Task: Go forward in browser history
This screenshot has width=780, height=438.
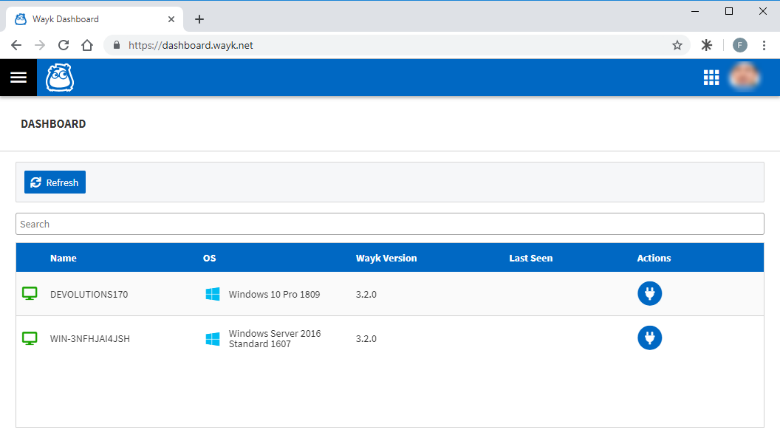Action: coord(40,45)
